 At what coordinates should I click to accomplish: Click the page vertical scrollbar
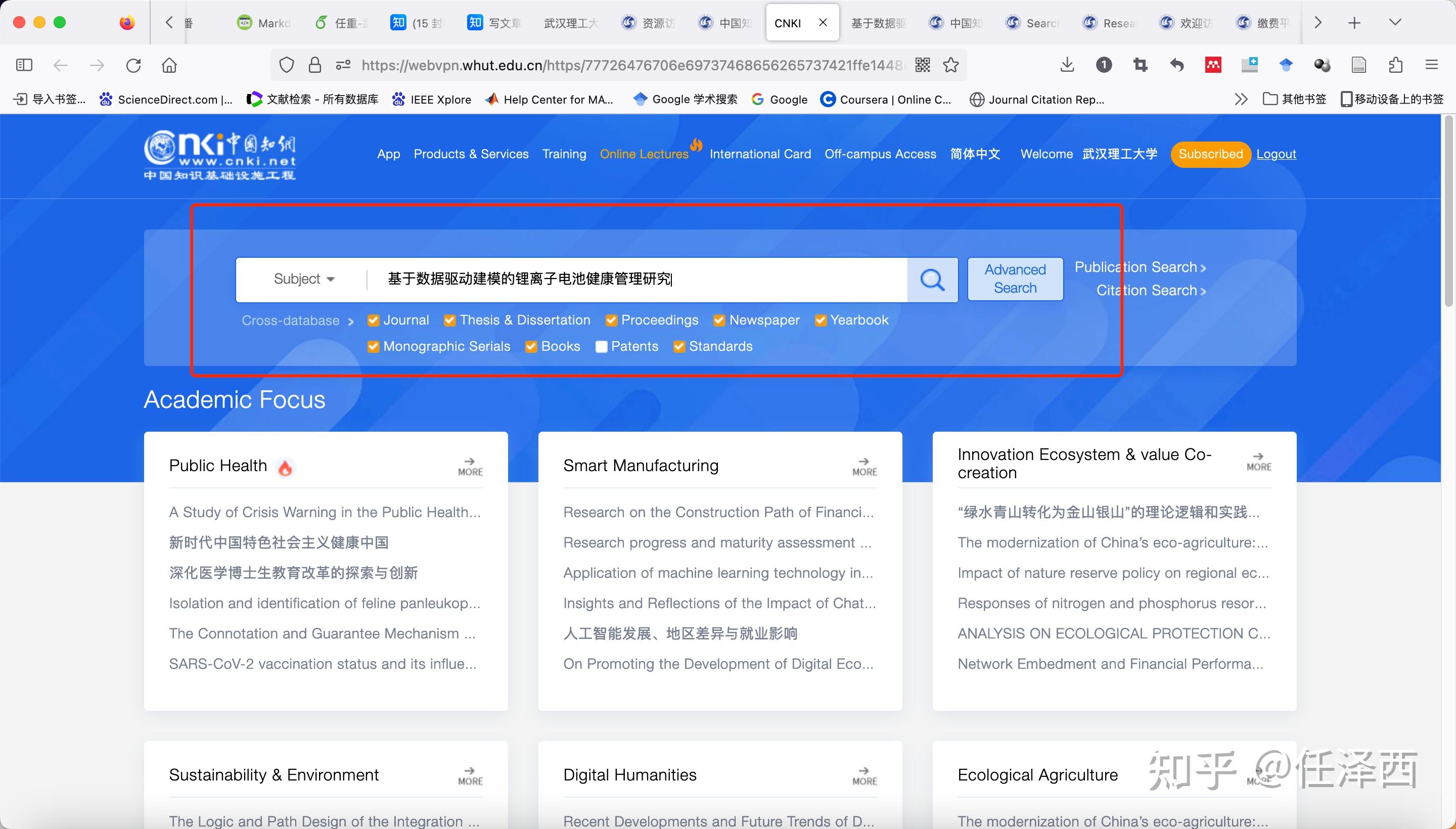(1449, 212)
